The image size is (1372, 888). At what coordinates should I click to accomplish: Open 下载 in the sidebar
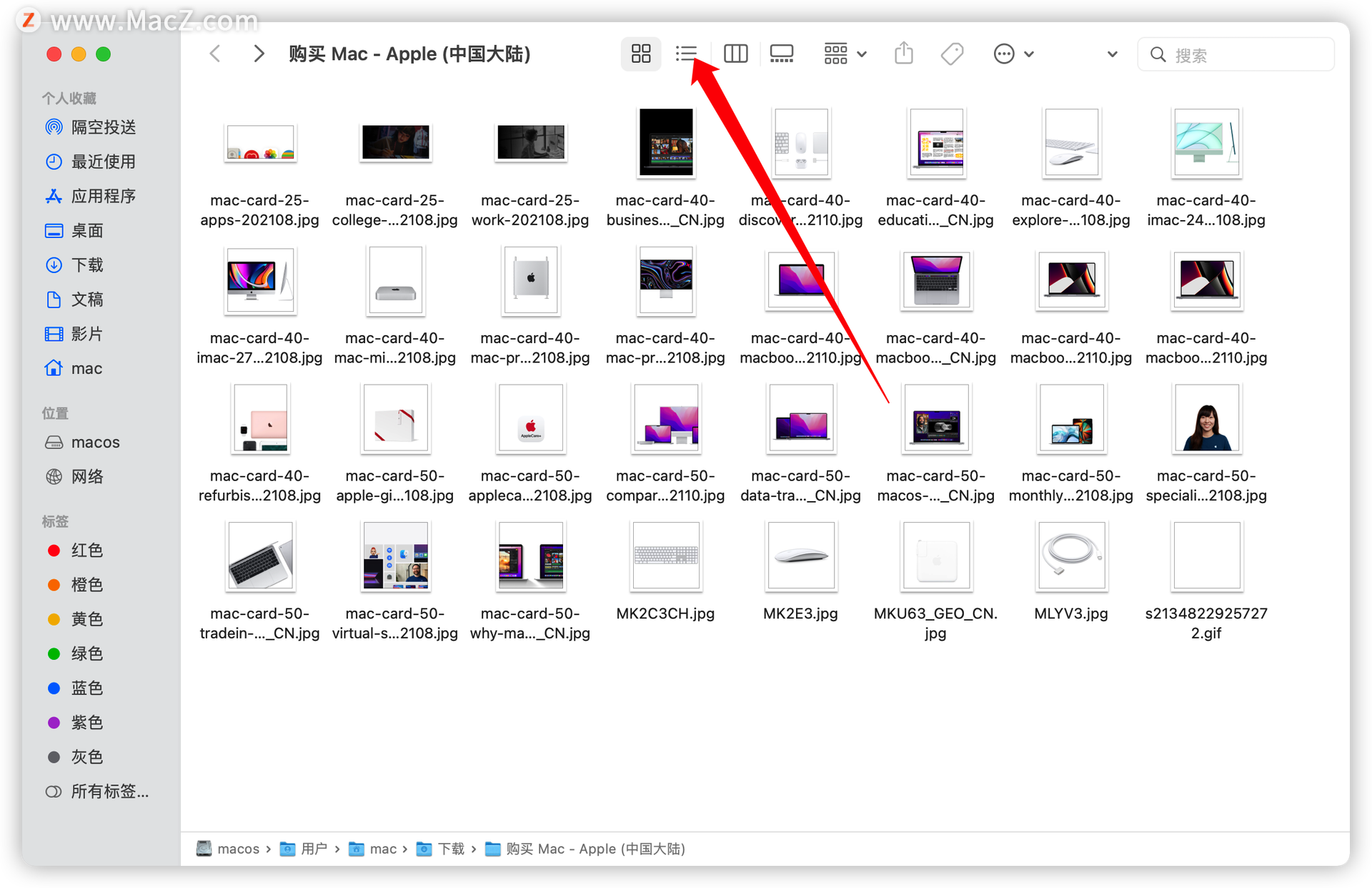(74, 265)
